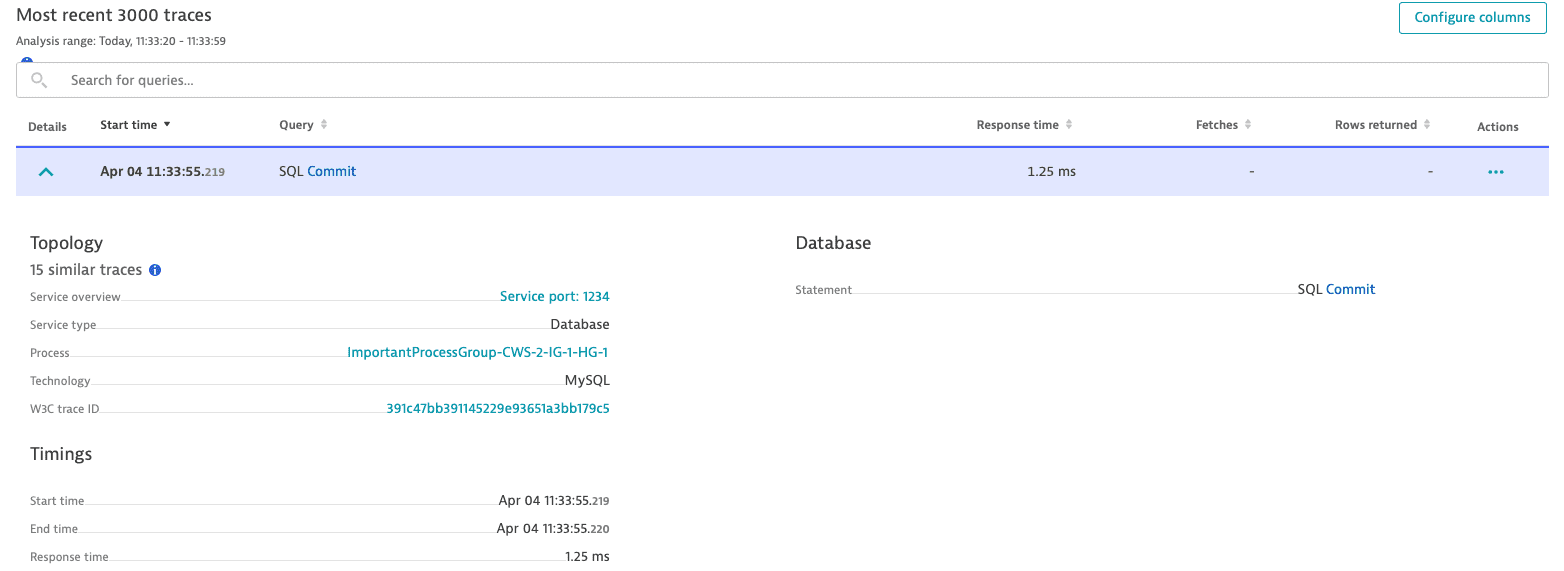Select the trace row timestamp Apr 04 11:33:55.219
Screen dimensions: 1564x571
[162, 172]
